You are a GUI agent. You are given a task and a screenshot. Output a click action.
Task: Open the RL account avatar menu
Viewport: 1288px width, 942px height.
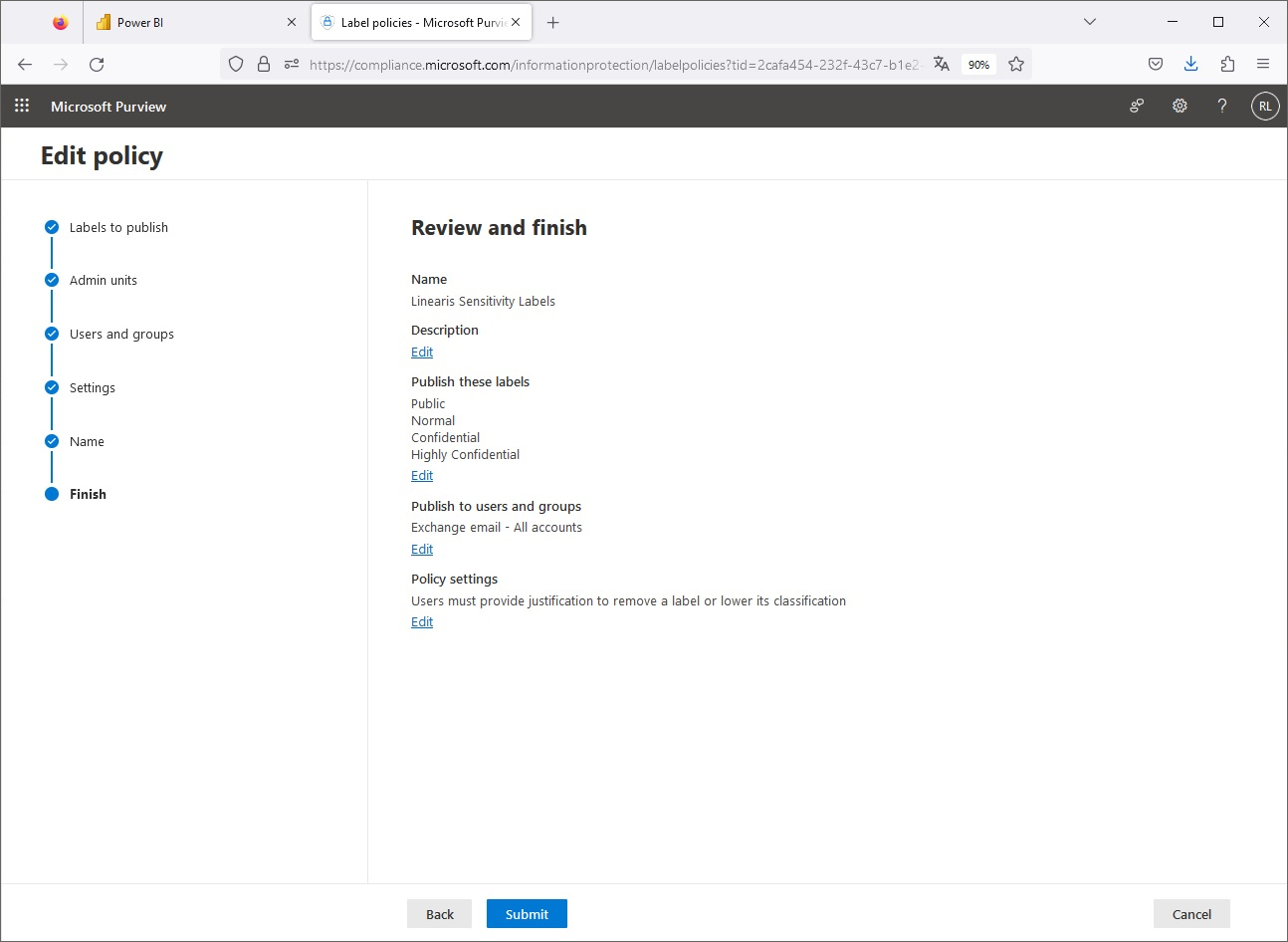(x=1264, y=106)
